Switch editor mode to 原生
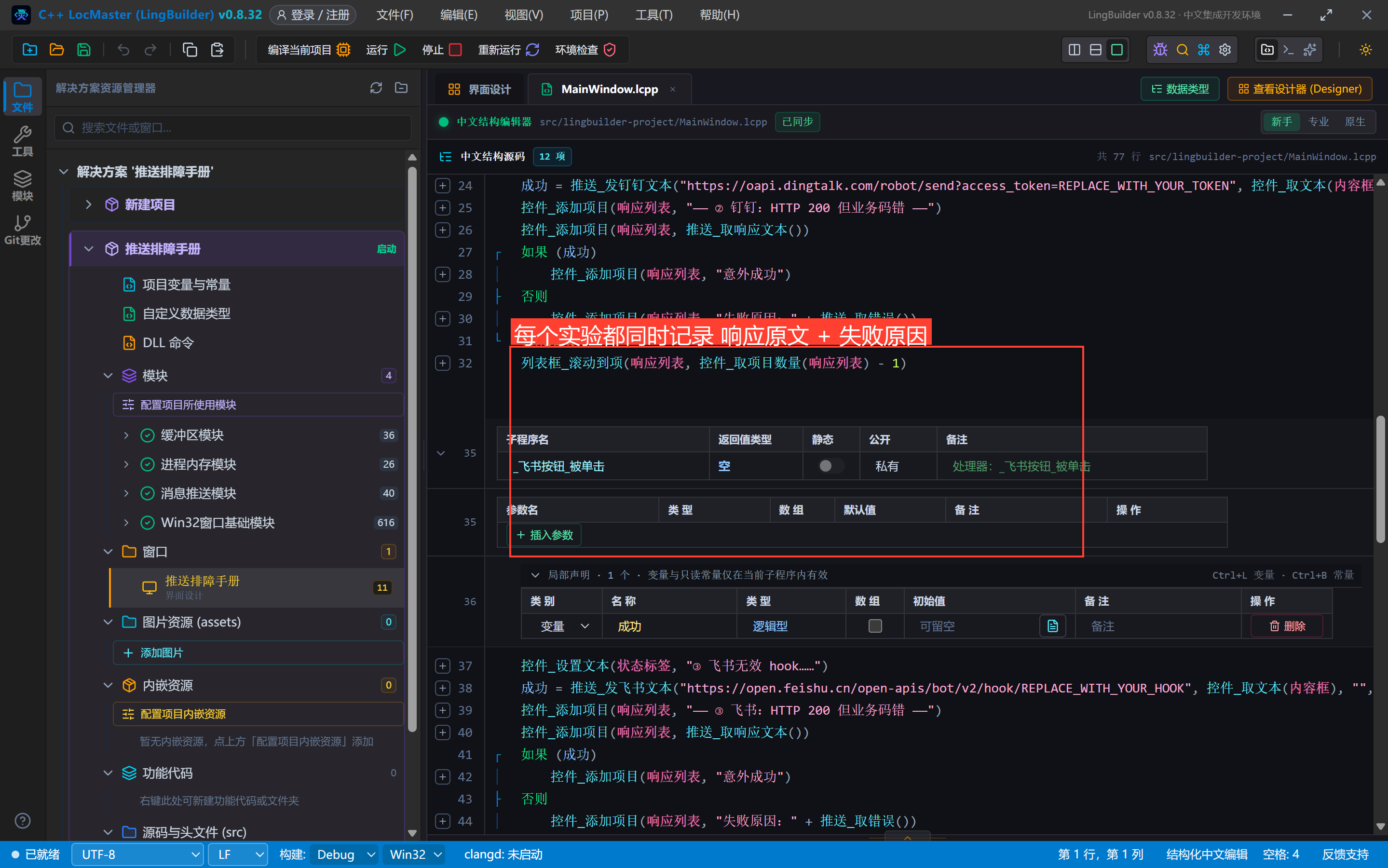Screen dimensions: 1388x868 click(x=1355, y=122)
